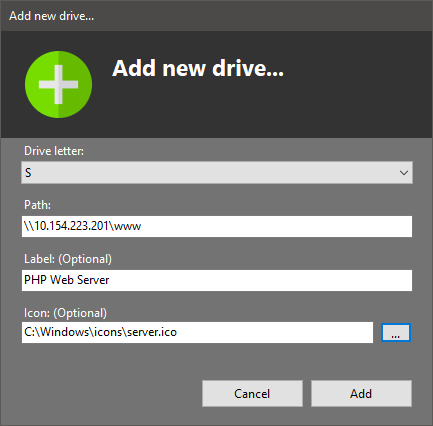Click the bold Add new drive heading

coord(198,68)
